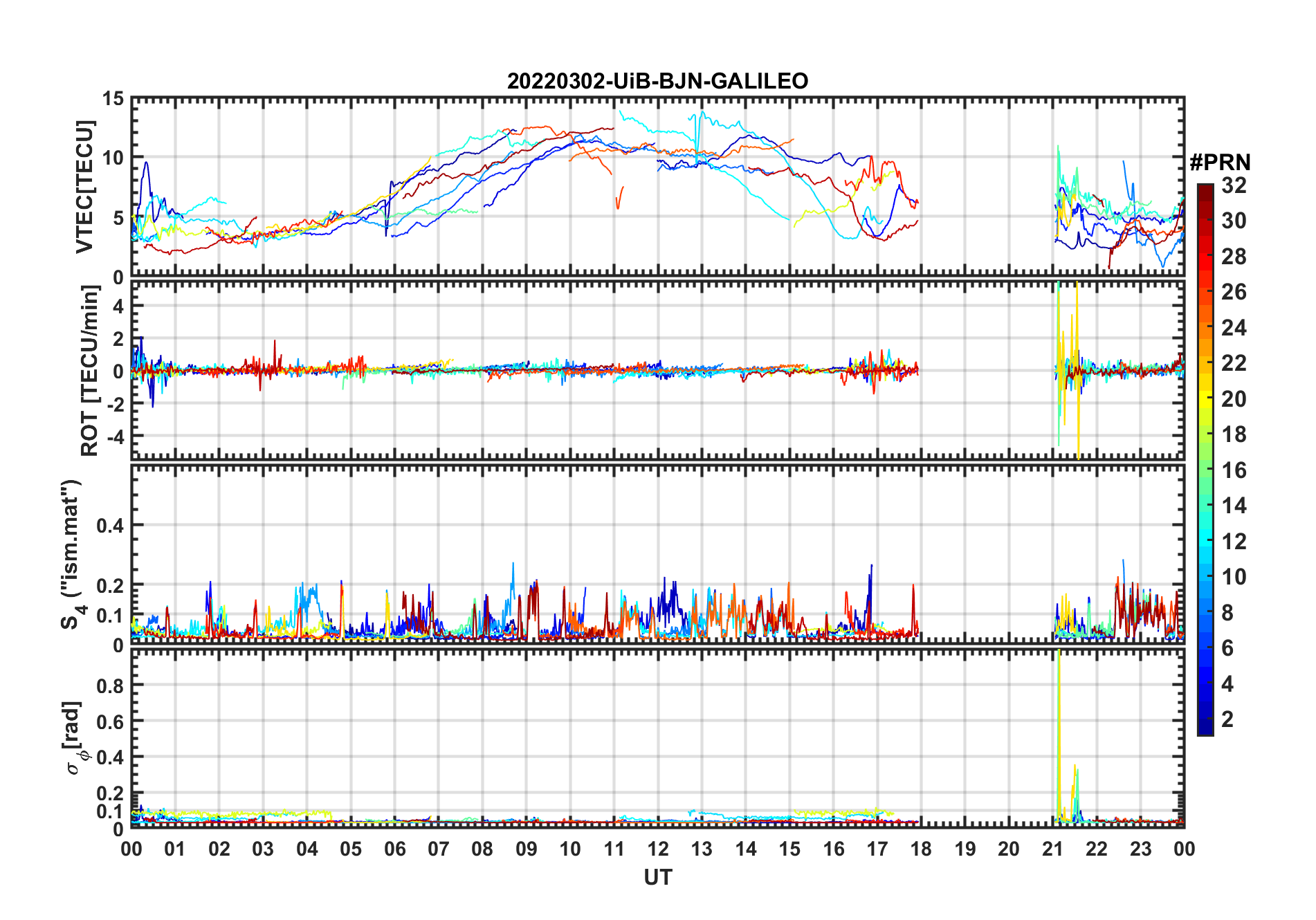
Task: Select colorbar tick label 20
Action: point(1234,398)
